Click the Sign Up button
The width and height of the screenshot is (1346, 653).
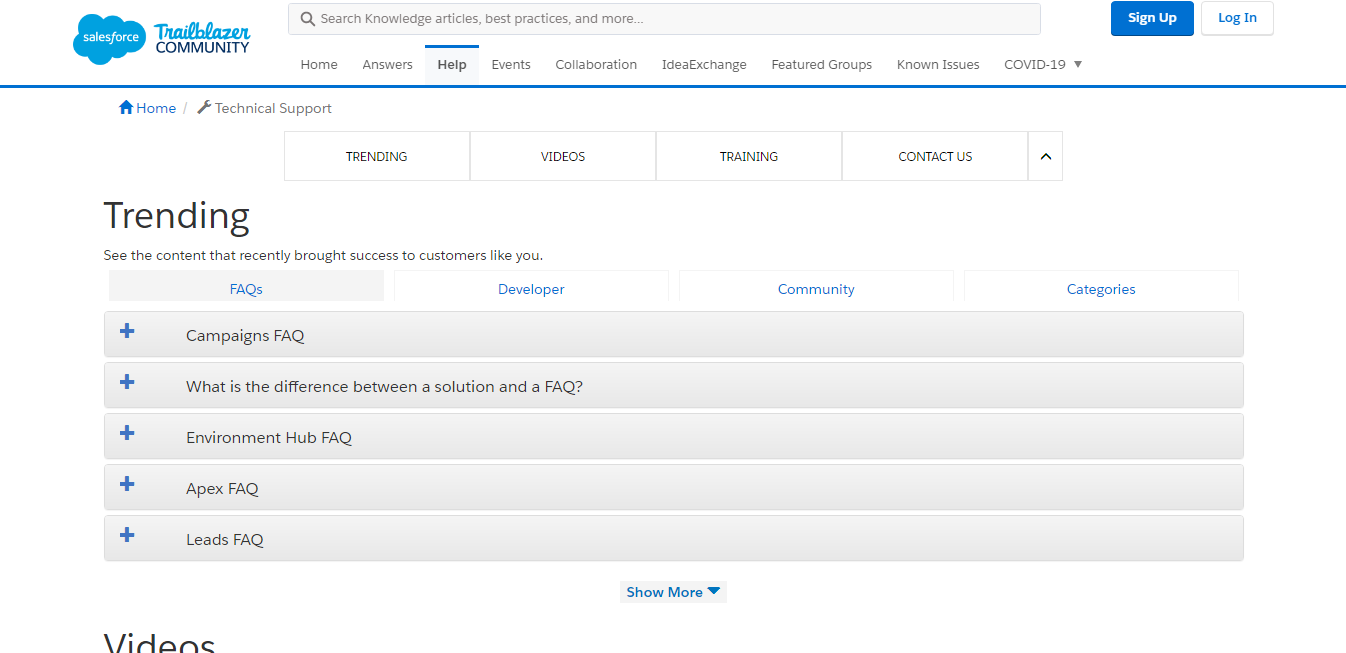(x=1152, y=18)
